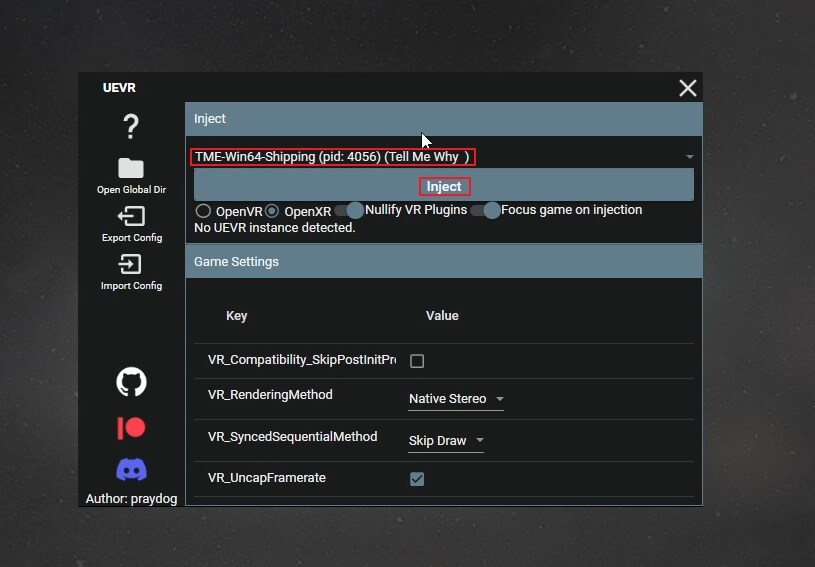Uncheck the VR_UncapFramerate checkbox
This screenshot has width=815, height=567.
pyautogui.click(x=417, y=479)
